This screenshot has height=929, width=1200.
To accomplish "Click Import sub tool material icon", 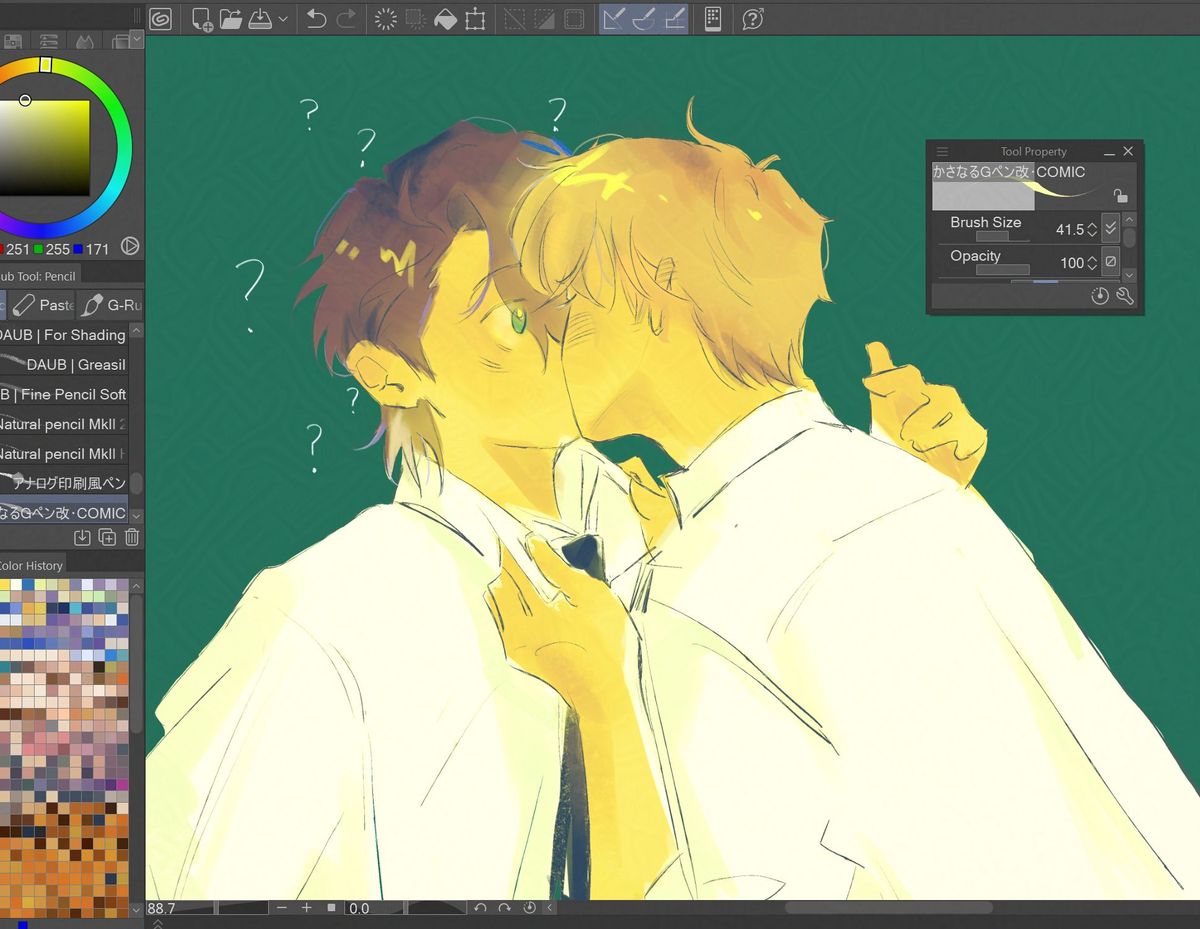I will [82, 538].
